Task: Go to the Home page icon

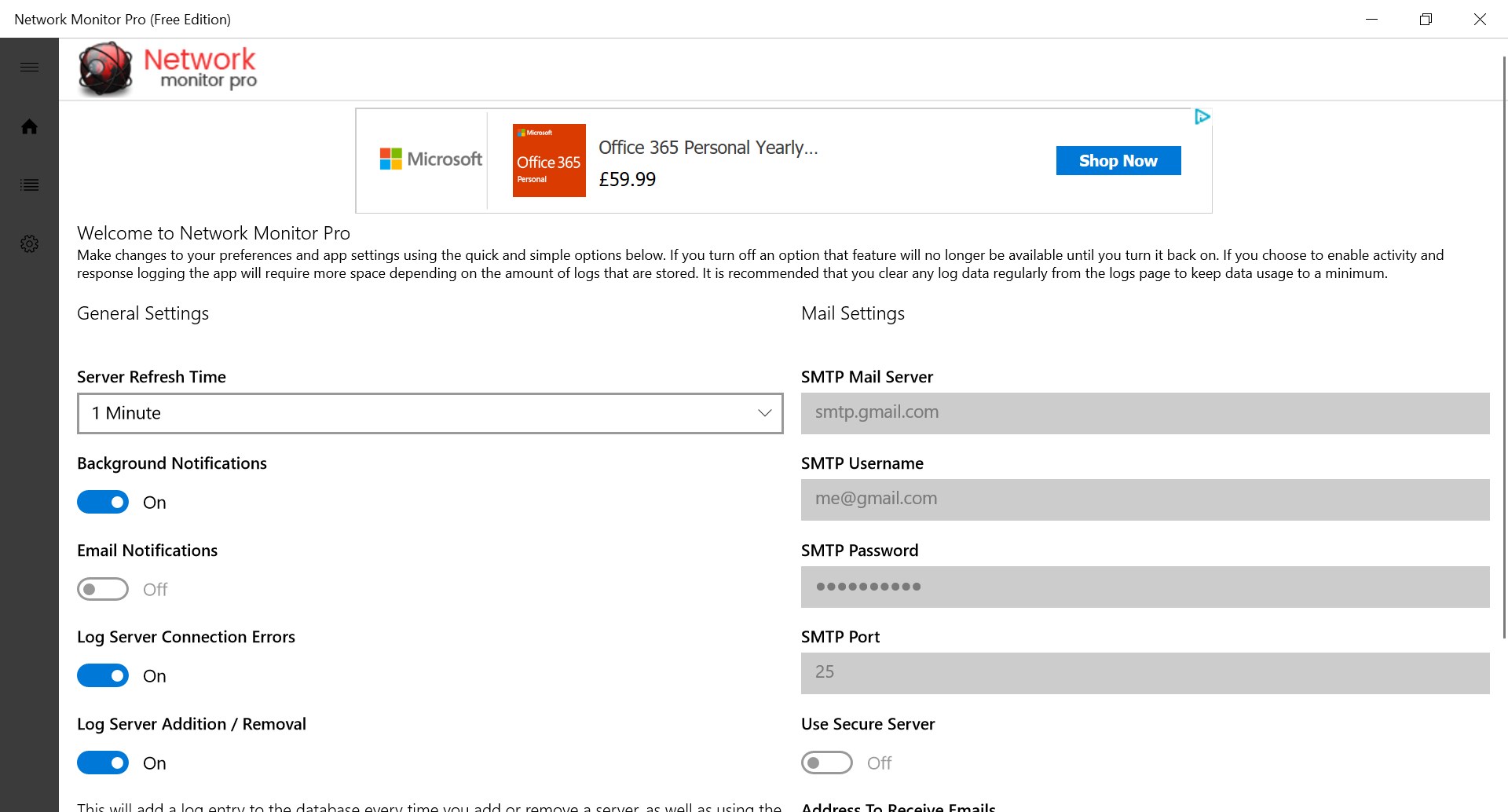Action: [x=29, y=126]
